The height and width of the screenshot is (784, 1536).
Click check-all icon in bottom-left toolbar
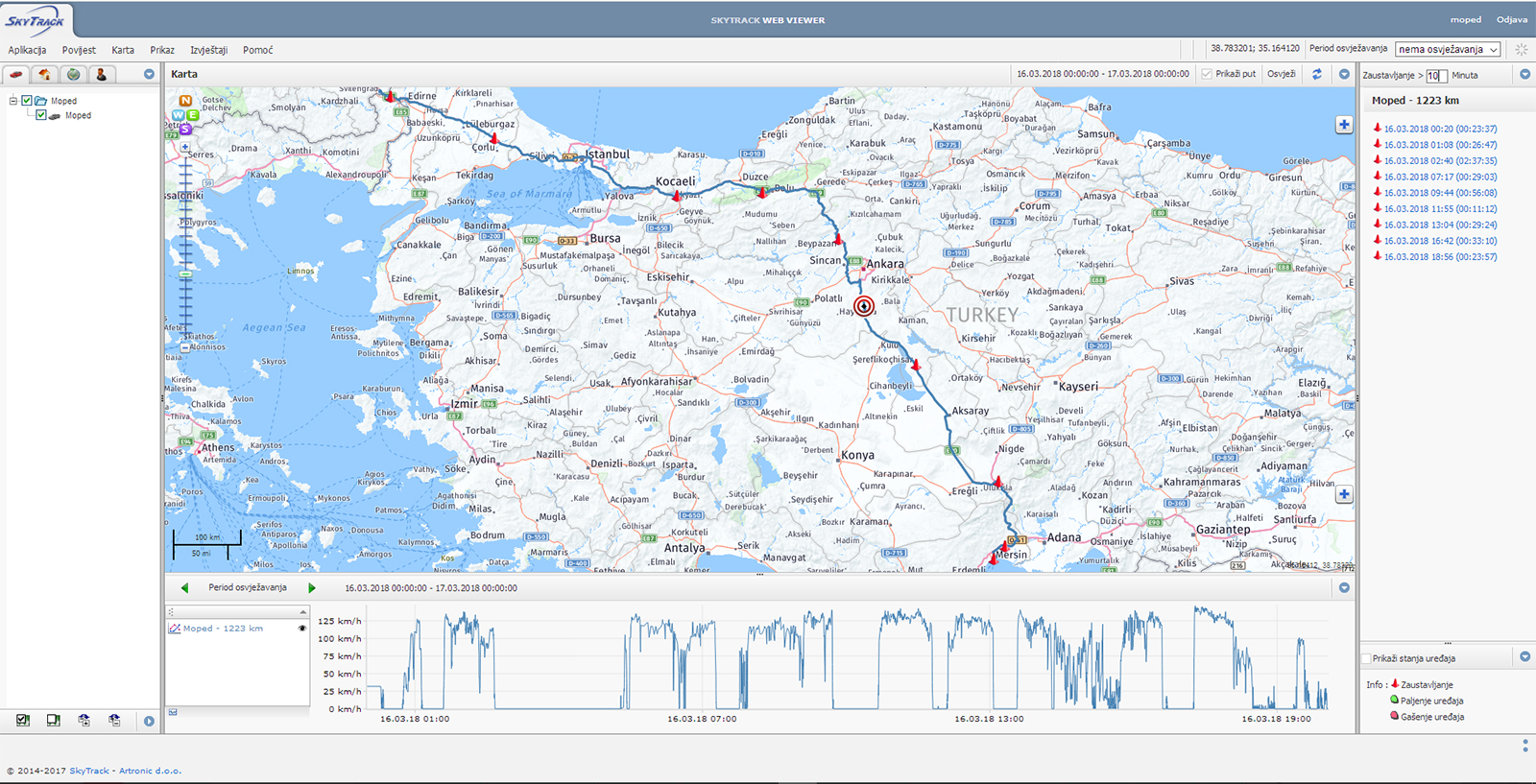pos(23,720)
